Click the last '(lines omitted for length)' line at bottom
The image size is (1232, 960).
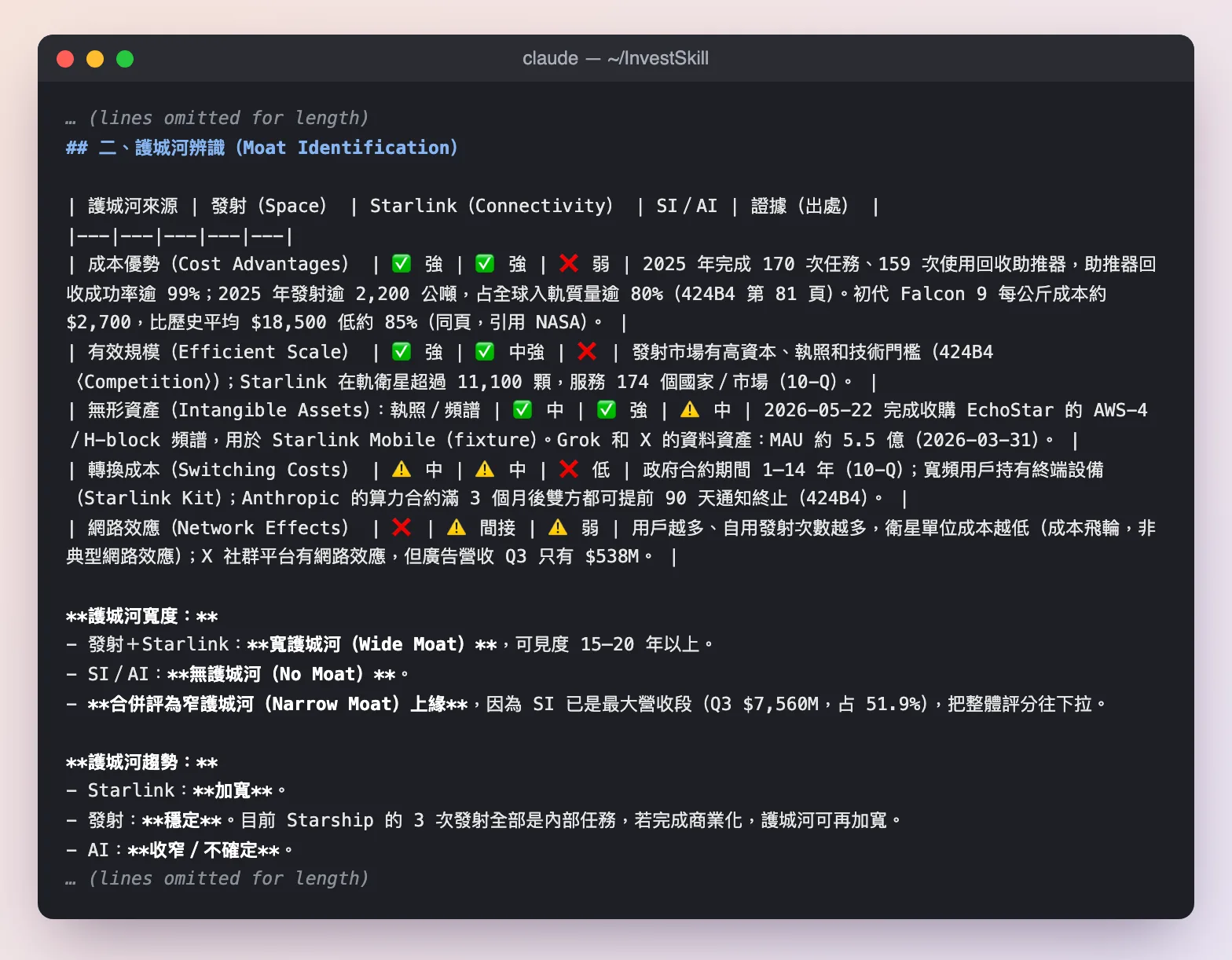pos(228,878)
